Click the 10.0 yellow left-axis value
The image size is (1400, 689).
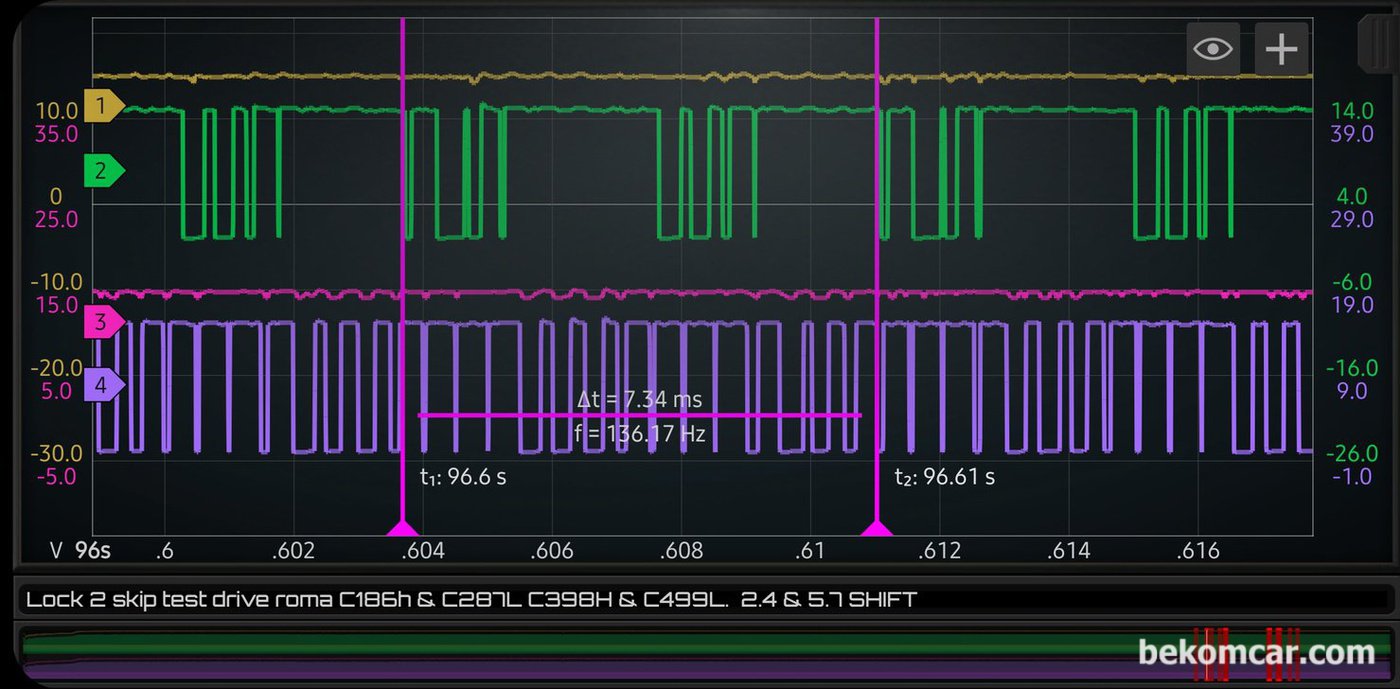coord(56,111)
